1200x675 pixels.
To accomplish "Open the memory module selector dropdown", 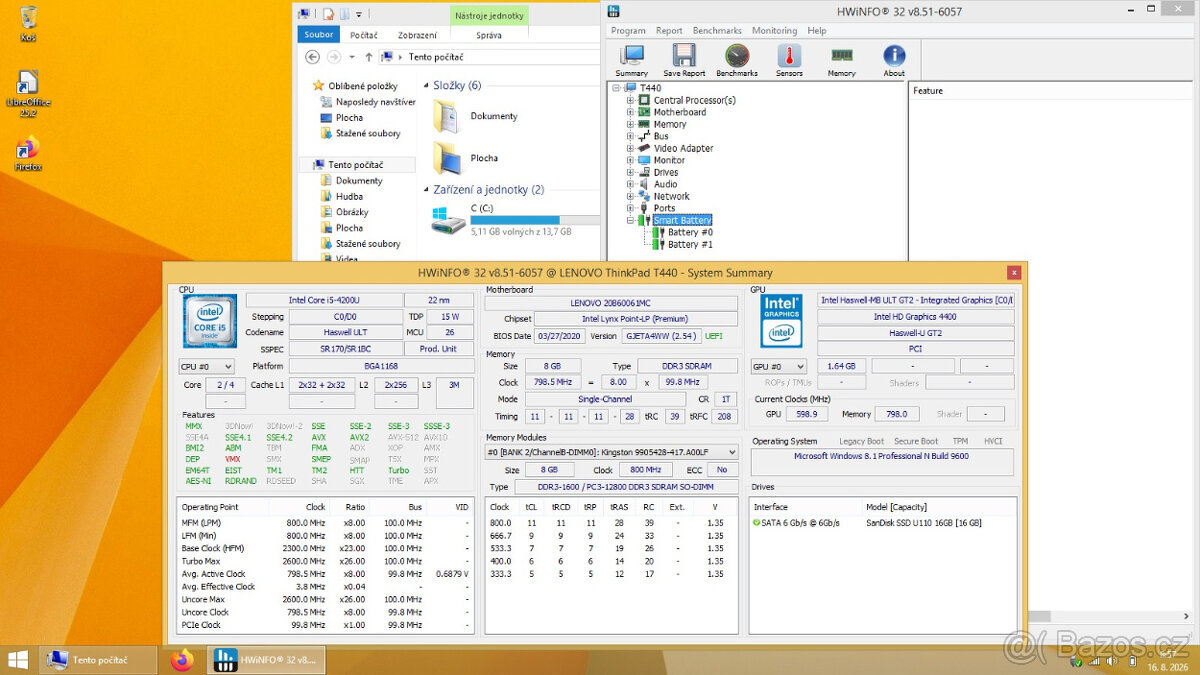I will (x=611, y=452).
